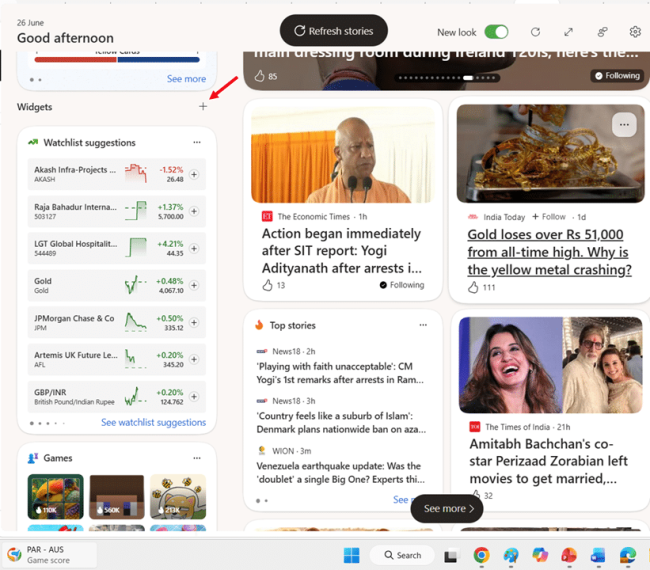Click the Games widget title

coord(58,458)
